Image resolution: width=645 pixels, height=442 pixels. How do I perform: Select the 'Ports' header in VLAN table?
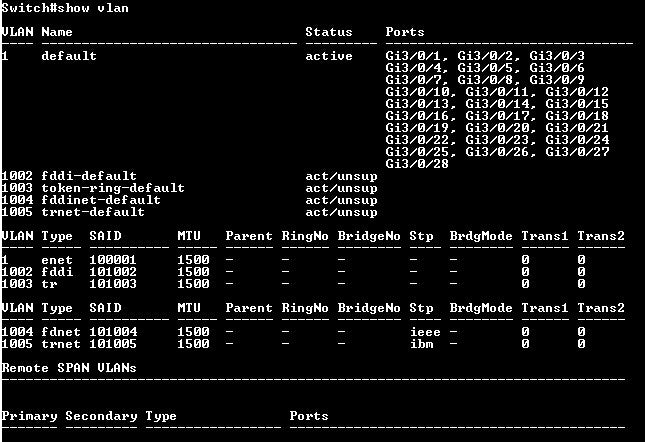tap(405, 32)
